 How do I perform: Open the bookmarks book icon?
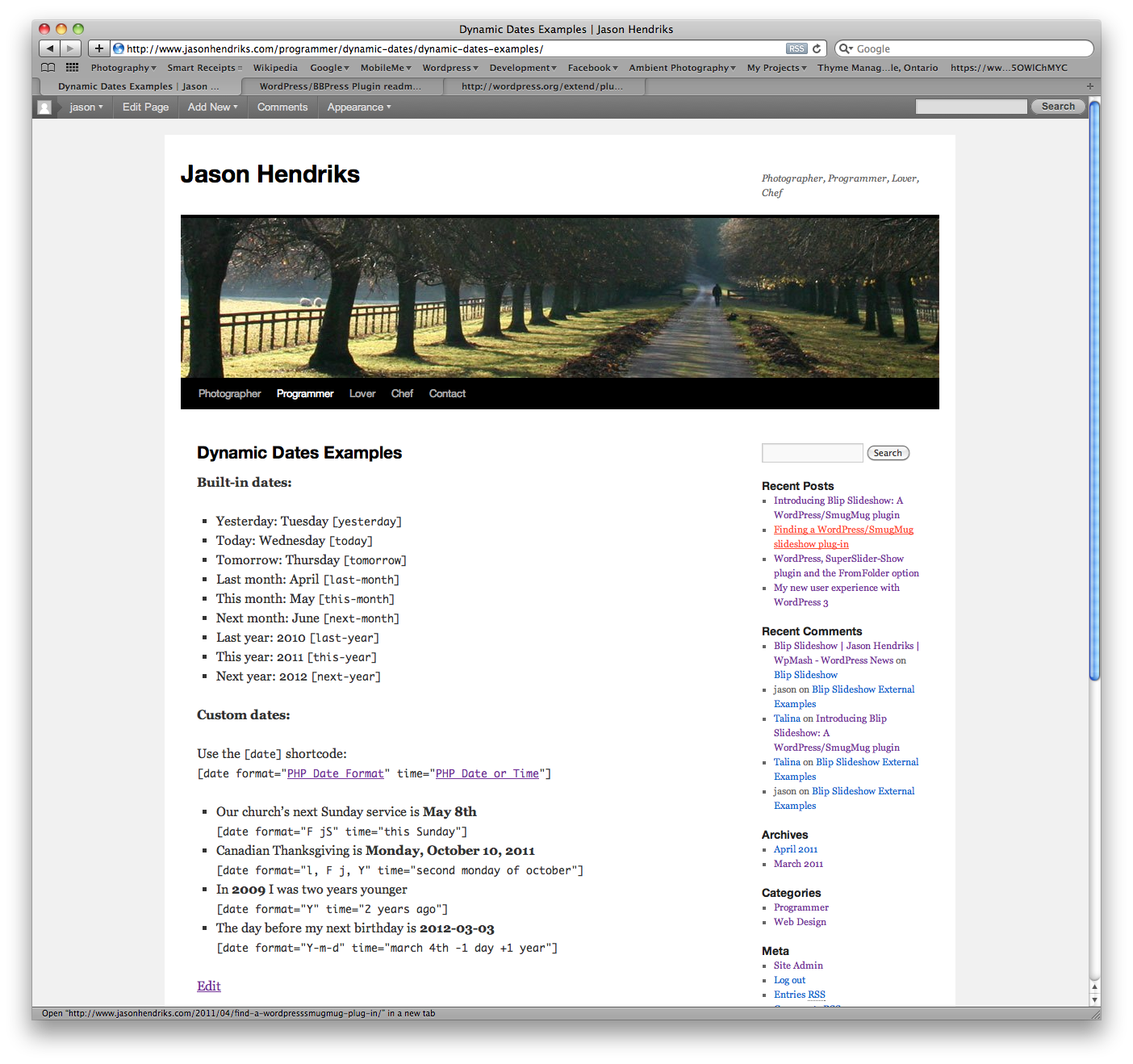click(x=48, y=68)
